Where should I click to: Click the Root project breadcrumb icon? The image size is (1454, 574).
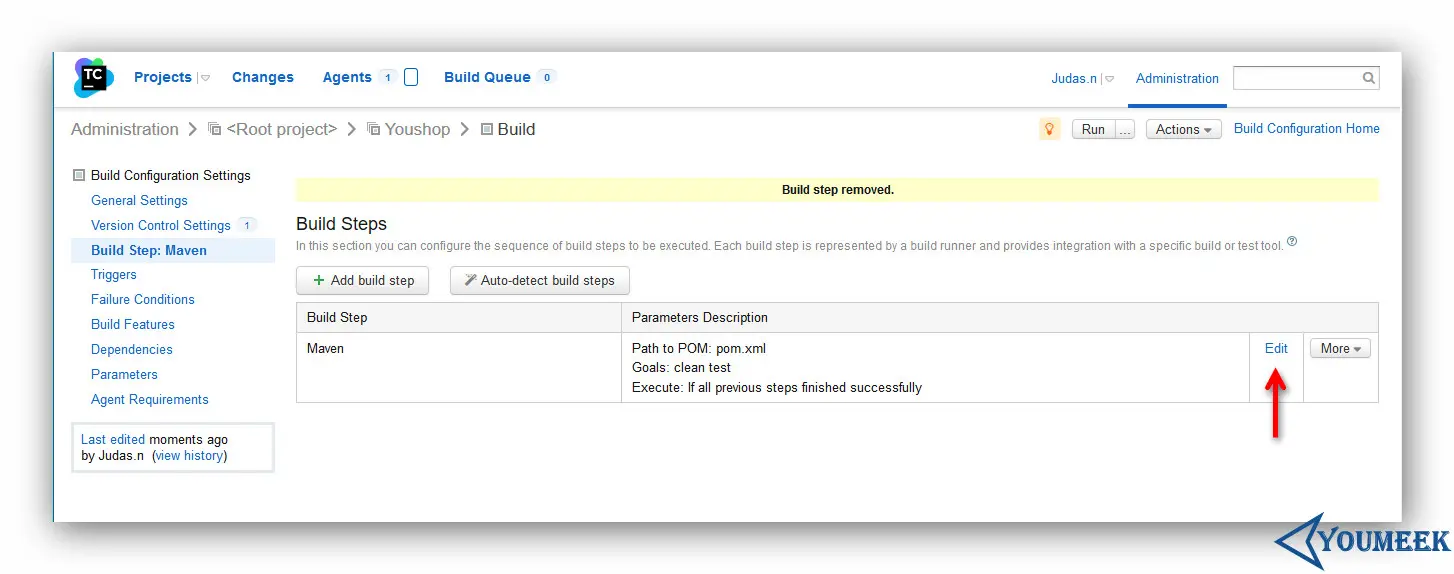214,129
